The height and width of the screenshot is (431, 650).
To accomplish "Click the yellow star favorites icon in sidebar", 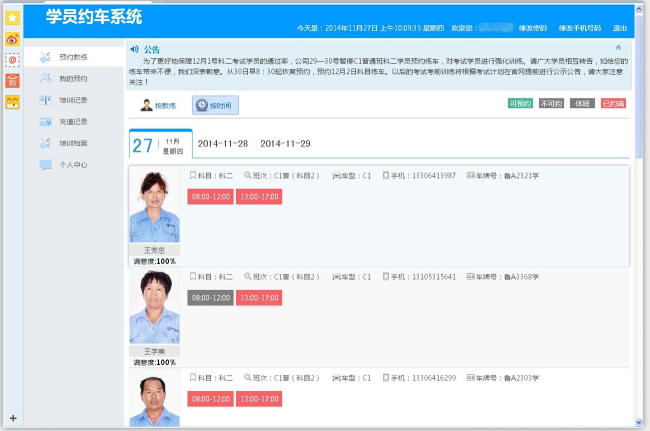I will [12, 18].
